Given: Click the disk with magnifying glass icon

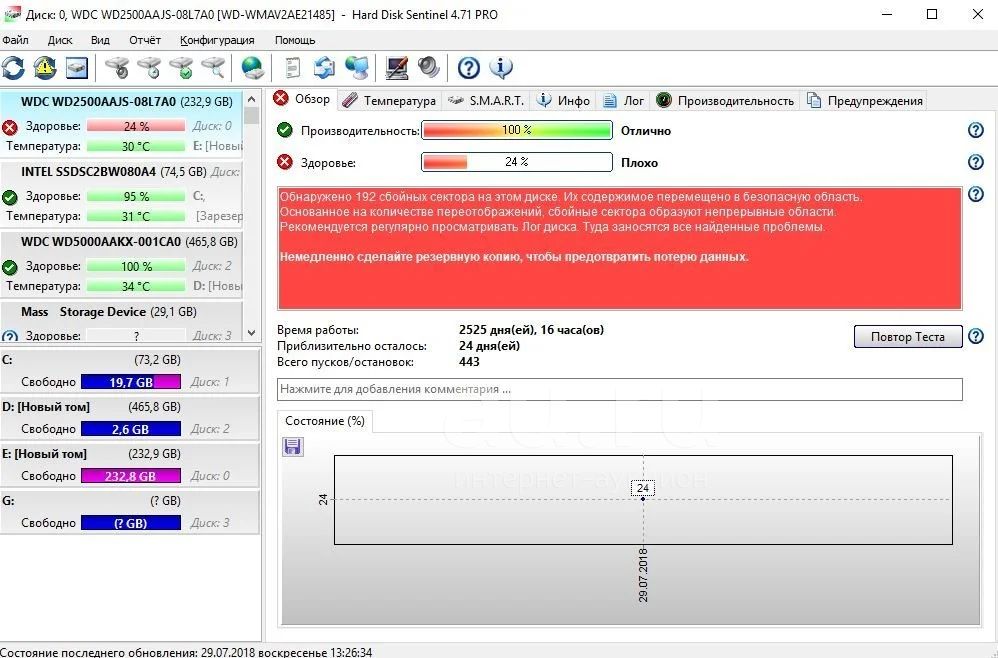Looking at the screenshot, I should (x=213, y=67).
